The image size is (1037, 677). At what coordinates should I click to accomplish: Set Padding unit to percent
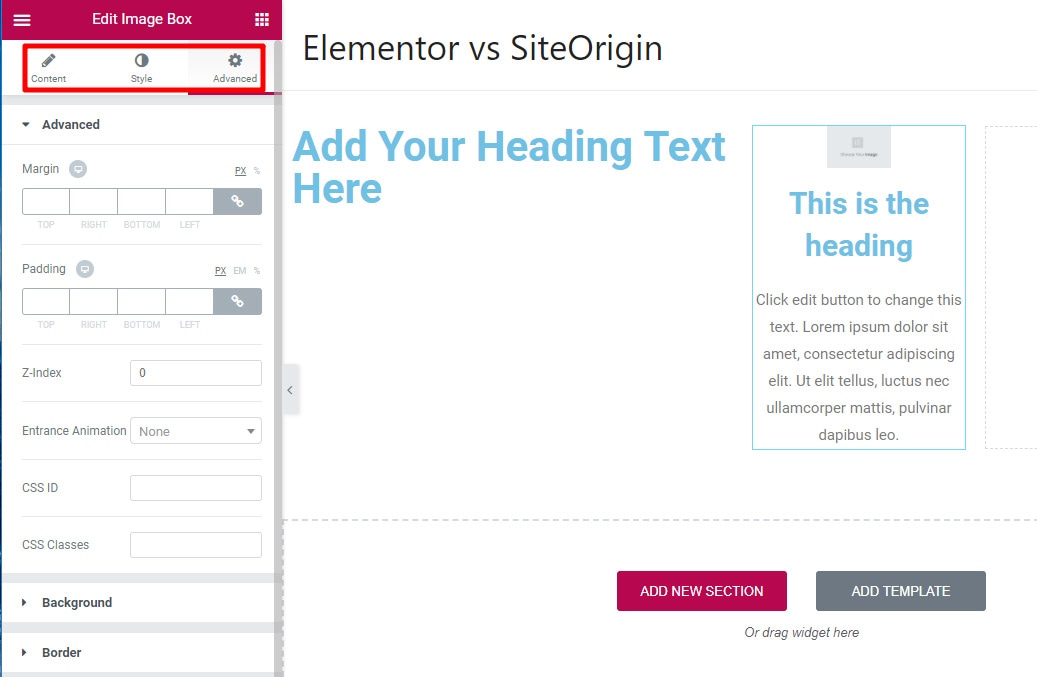[257, 270]
